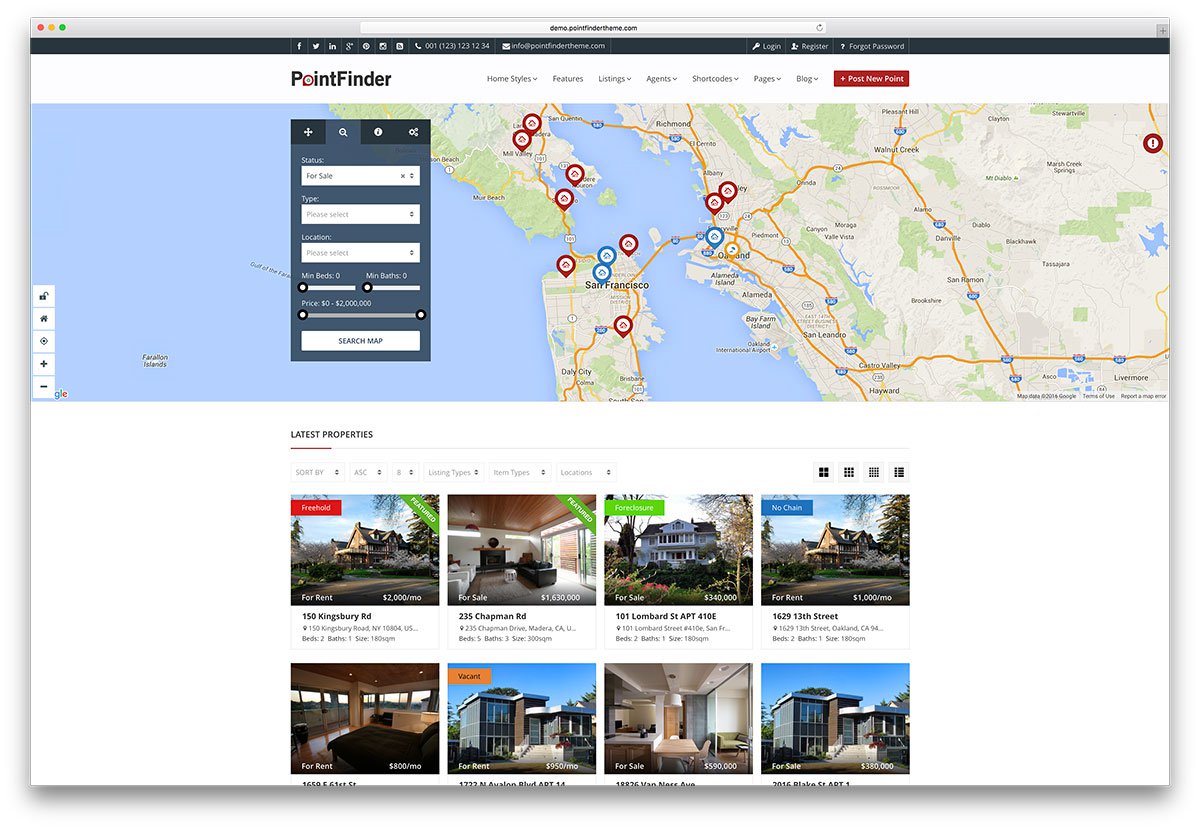This screenshot has width=1200, height=829.
Task: Open the Pages menu
Action: coord(767,79)
